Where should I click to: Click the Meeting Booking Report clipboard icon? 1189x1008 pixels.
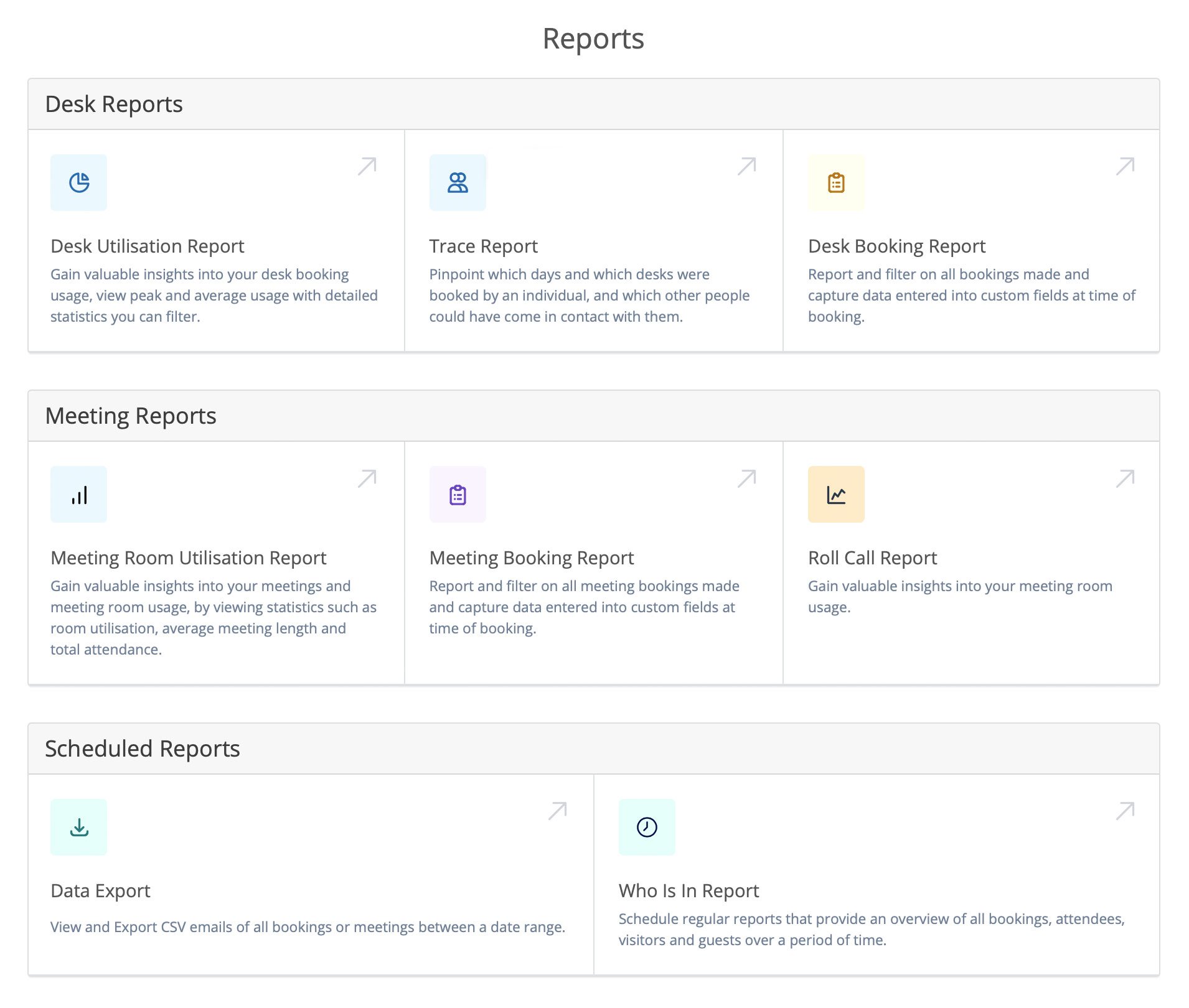coord(458,493)
